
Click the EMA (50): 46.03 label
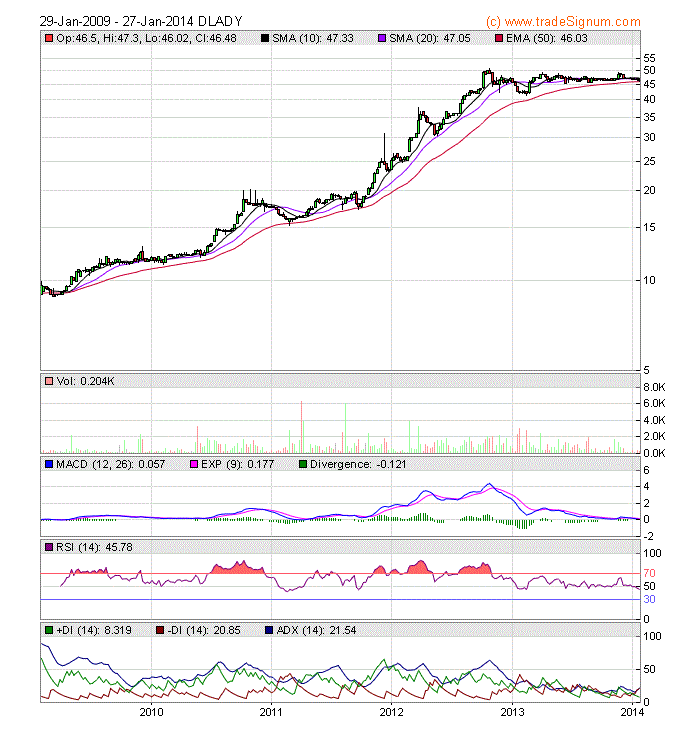click(546, 38)
